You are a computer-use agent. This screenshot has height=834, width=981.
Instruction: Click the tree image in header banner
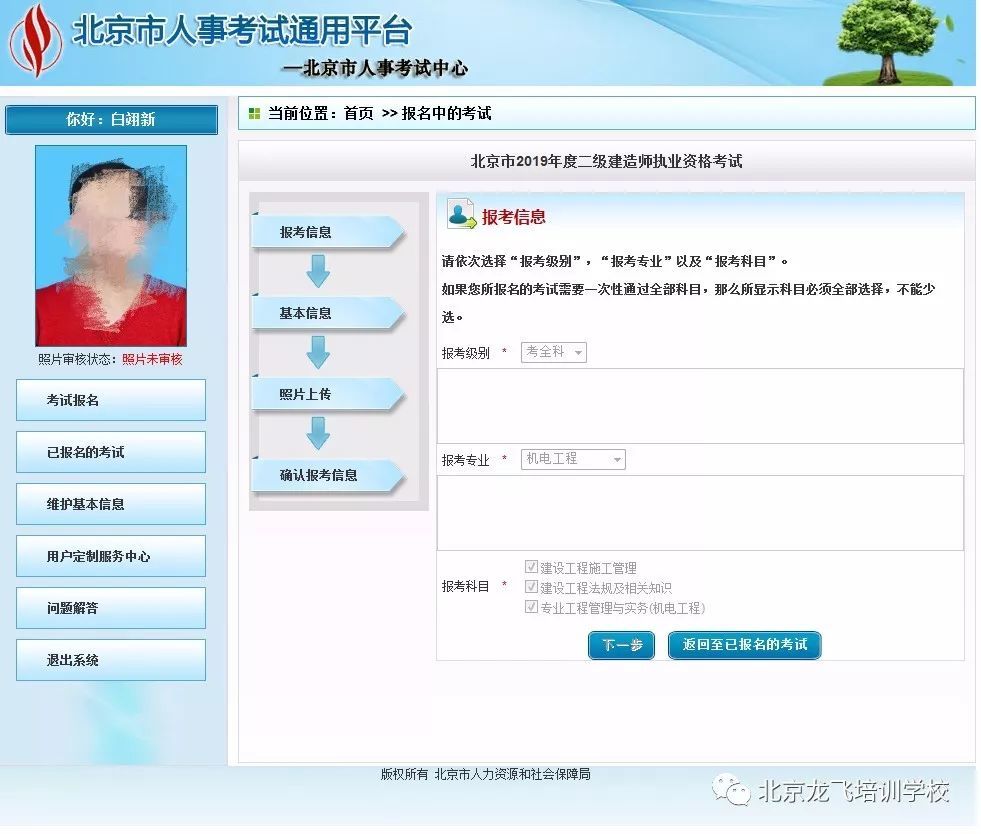coord(887,43)
